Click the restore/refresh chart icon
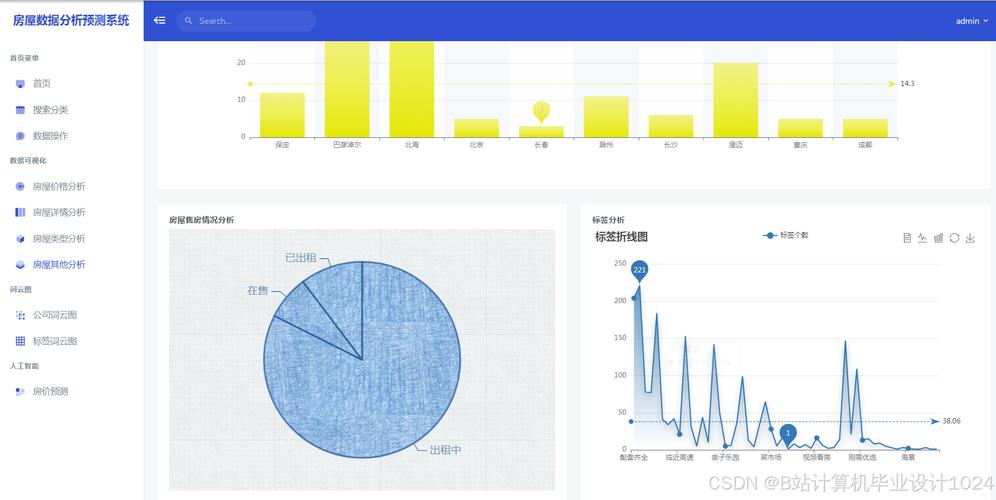Viewport: 996px width, 500px height. (954, 238)
